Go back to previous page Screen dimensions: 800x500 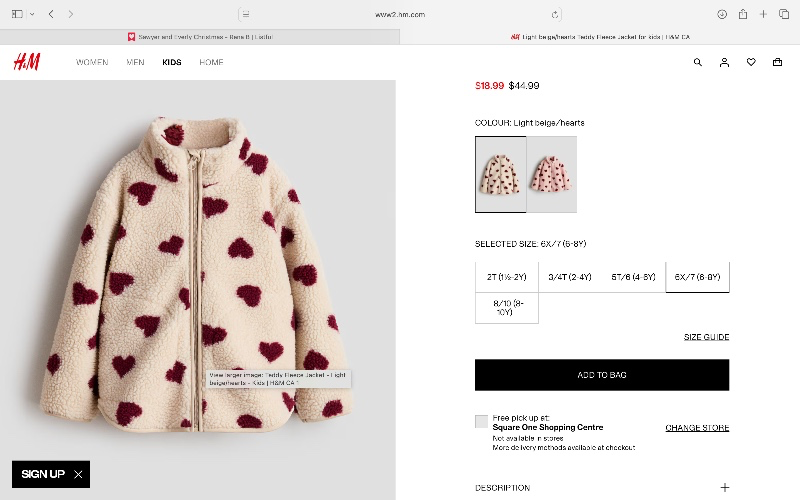(51, 14)
